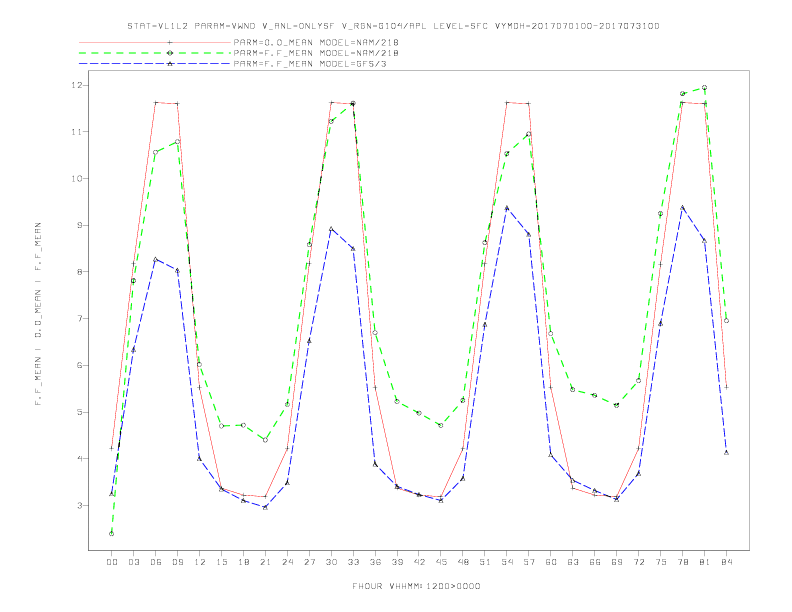Click x-axis forecast hour label 75
Screen dimensions: 792x612
click(x=661, y=562)
